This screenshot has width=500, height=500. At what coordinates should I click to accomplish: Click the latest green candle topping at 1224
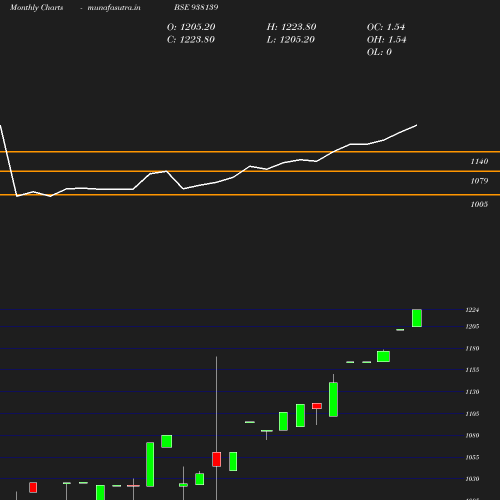417,318
